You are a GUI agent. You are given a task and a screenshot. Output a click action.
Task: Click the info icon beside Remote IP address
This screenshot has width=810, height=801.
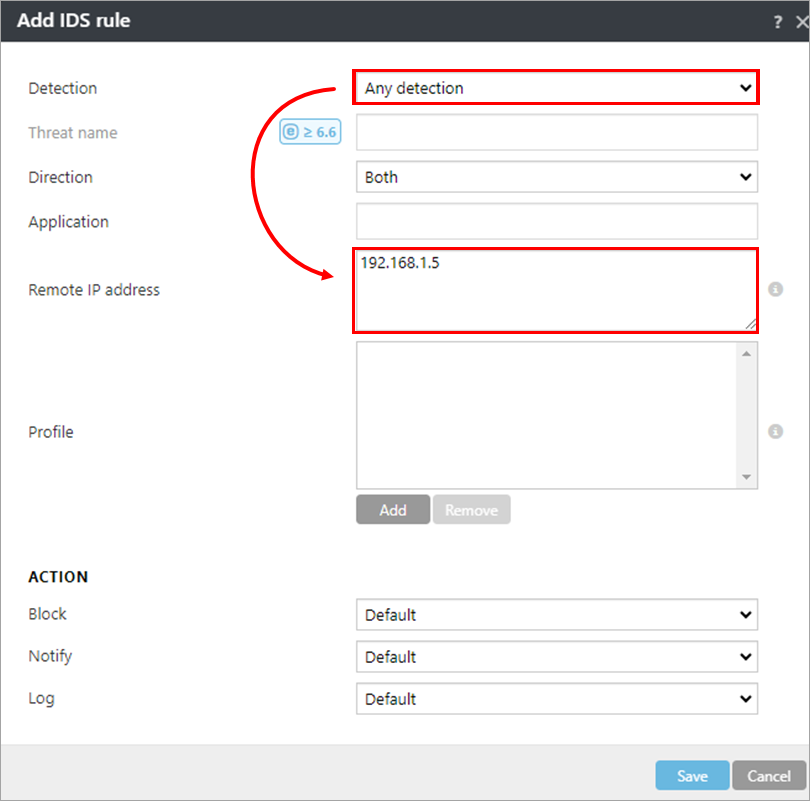(x=775, y=289)
